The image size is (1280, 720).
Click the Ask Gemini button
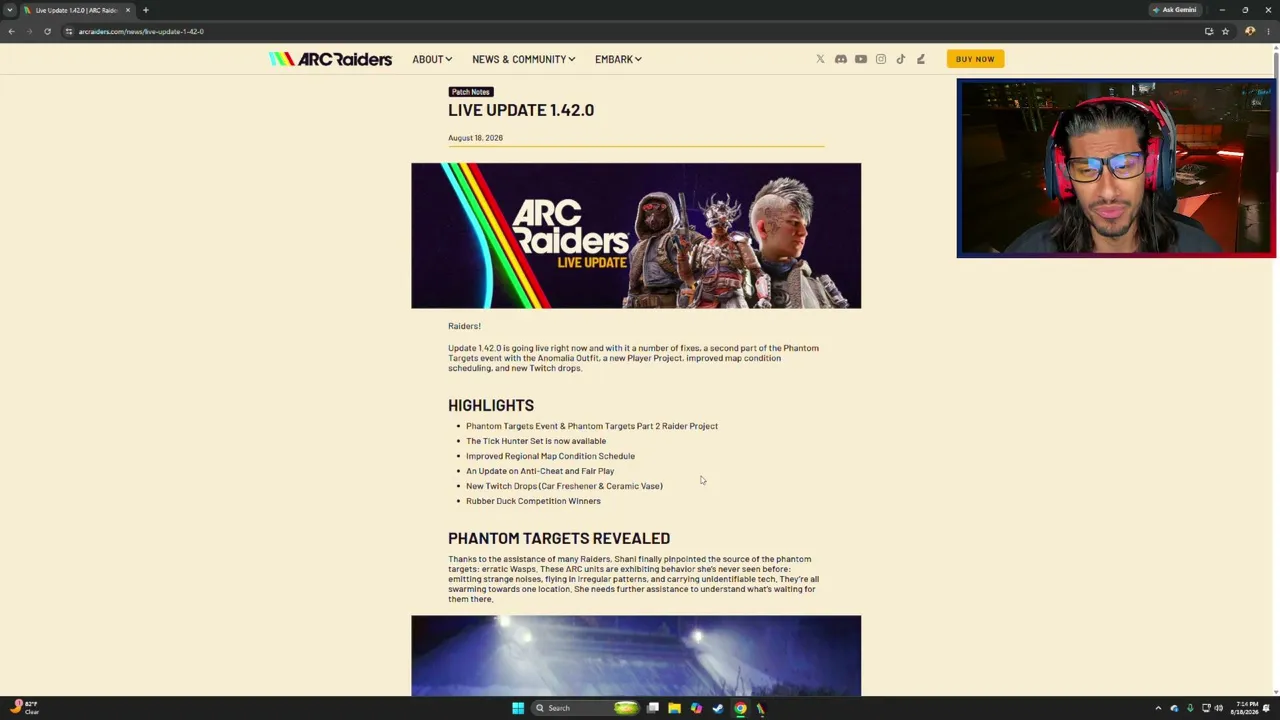pos(1175,10)
